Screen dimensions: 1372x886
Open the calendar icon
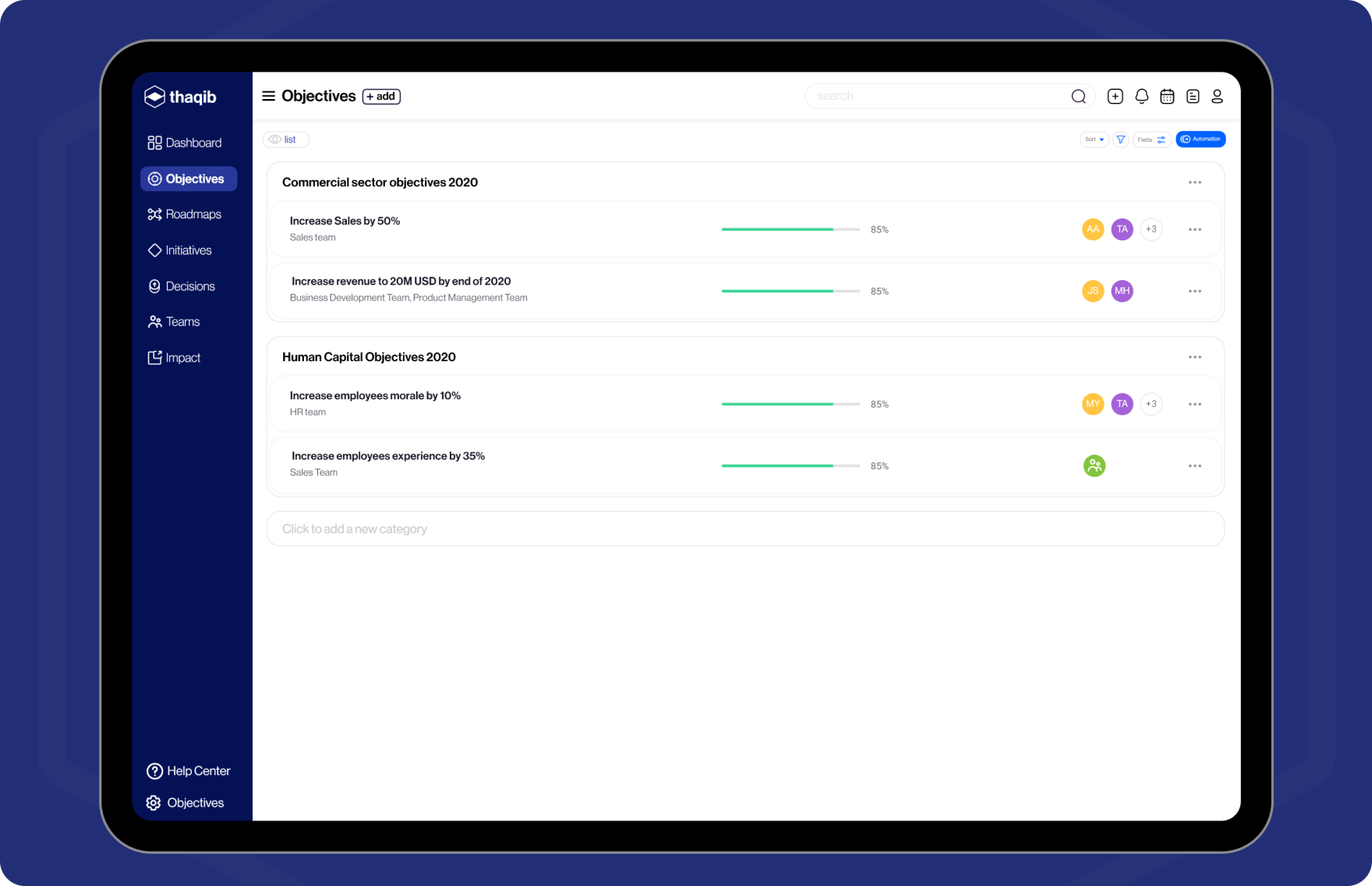point(1167,96)
